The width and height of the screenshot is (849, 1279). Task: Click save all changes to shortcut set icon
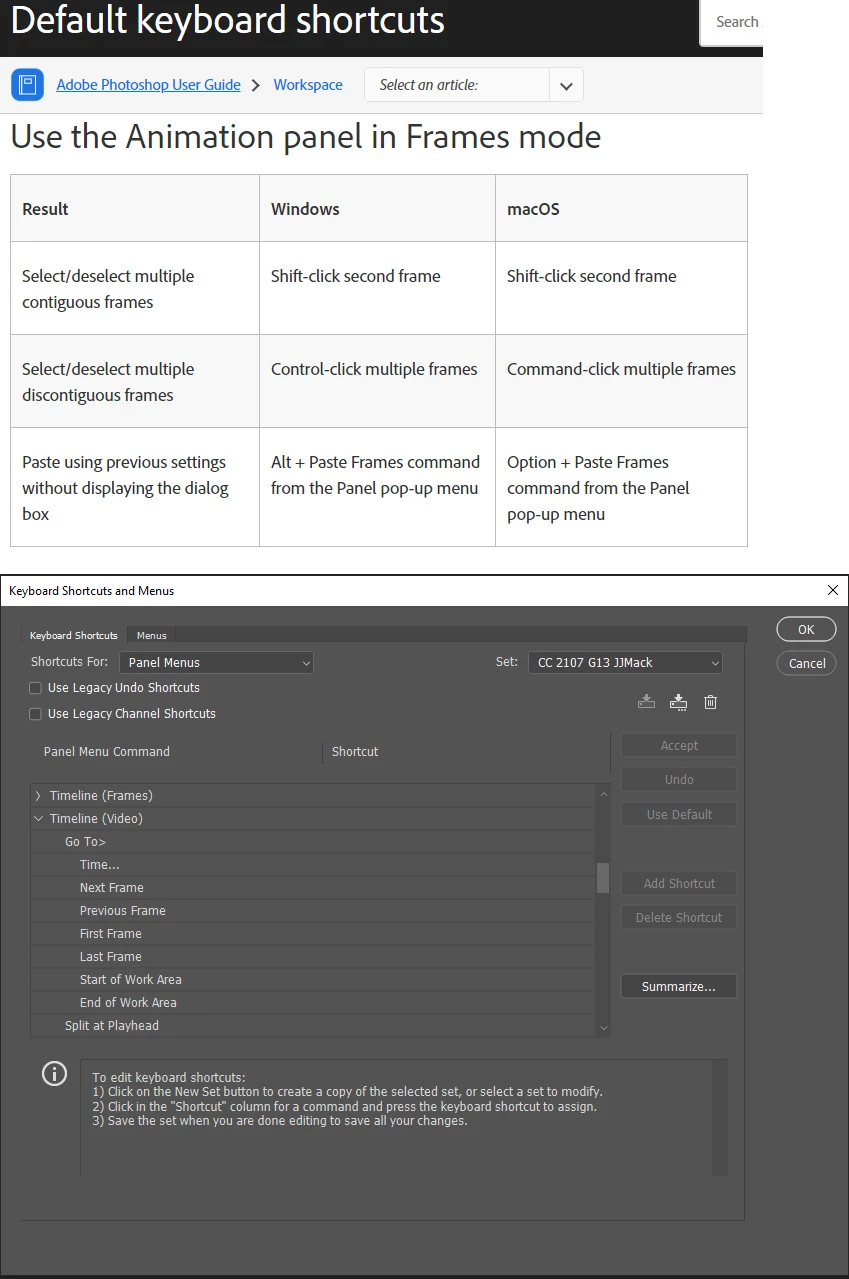coord(646,702)
